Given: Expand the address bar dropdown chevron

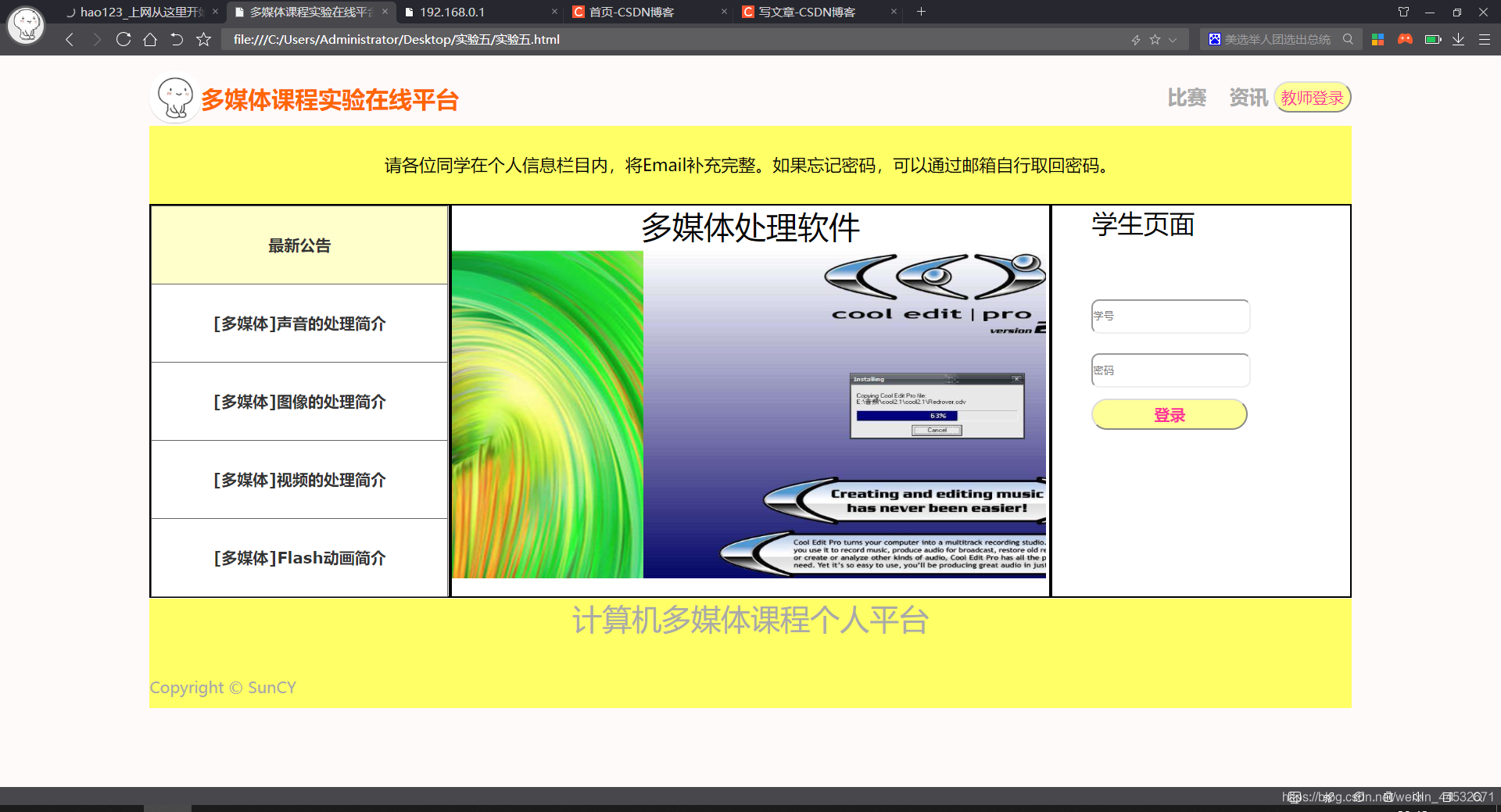Looking at the screenshot, I should pyautogui.click(x=1173, y=40).
